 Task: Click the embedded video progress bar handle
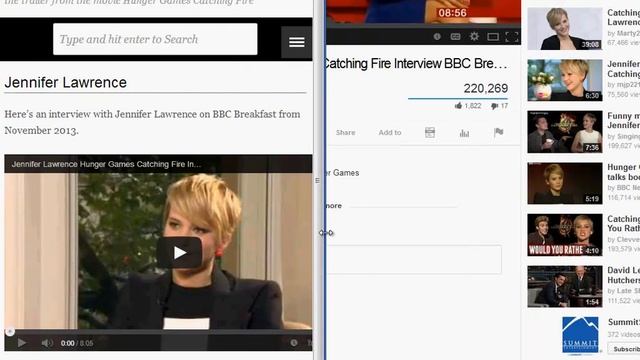point(10,332)
